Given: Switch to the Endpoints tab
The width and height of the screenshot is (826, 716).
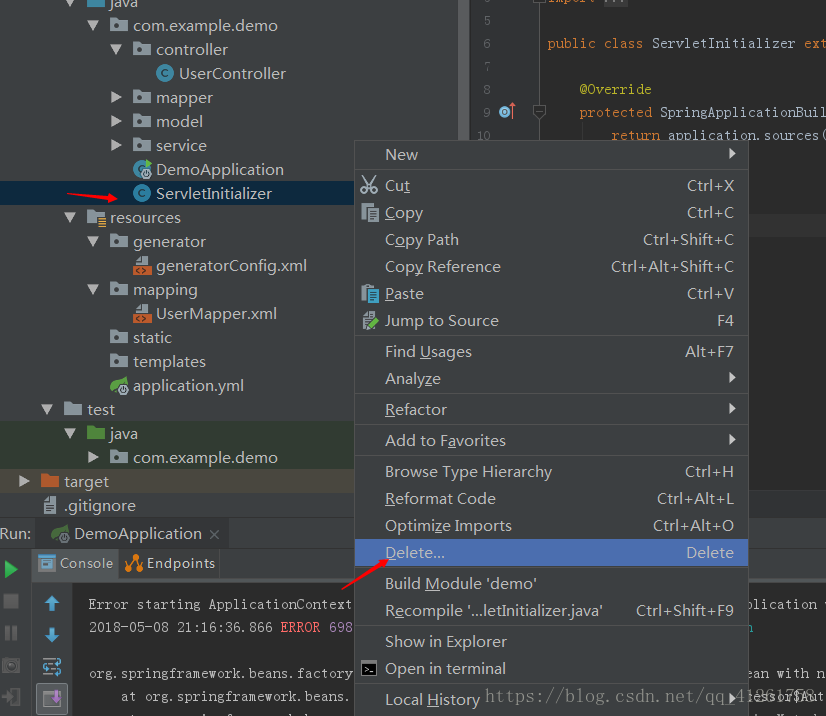Looking at the screenshot, I should (170, 564).
